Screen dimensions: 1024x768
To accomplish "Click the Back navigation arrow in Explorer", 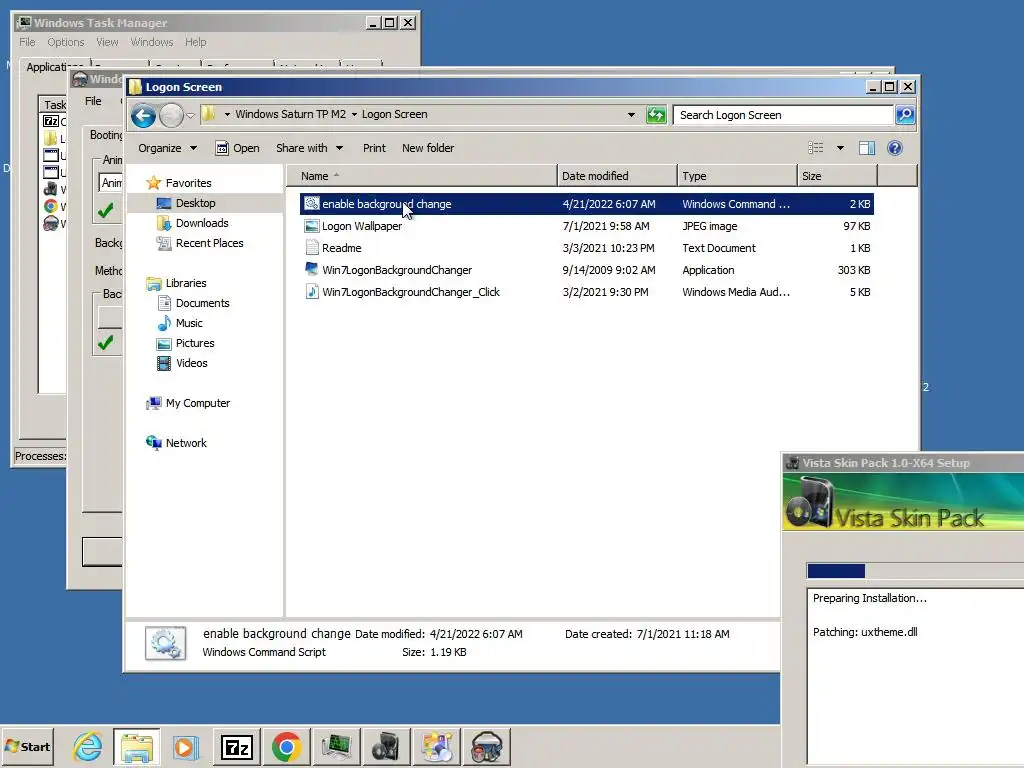I will (143, 116).
